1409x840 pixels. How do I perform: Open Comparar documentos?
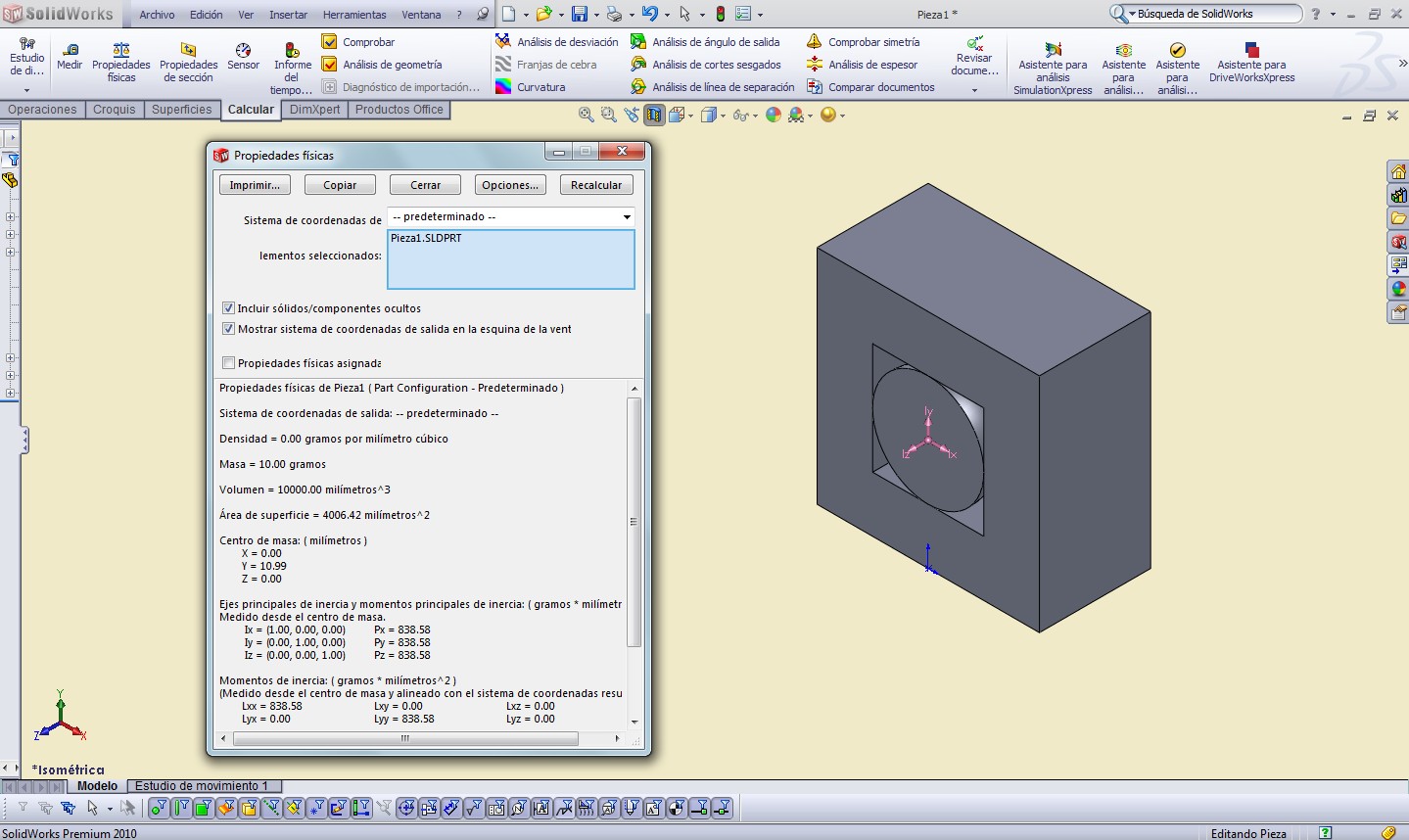tap(870, 87)
